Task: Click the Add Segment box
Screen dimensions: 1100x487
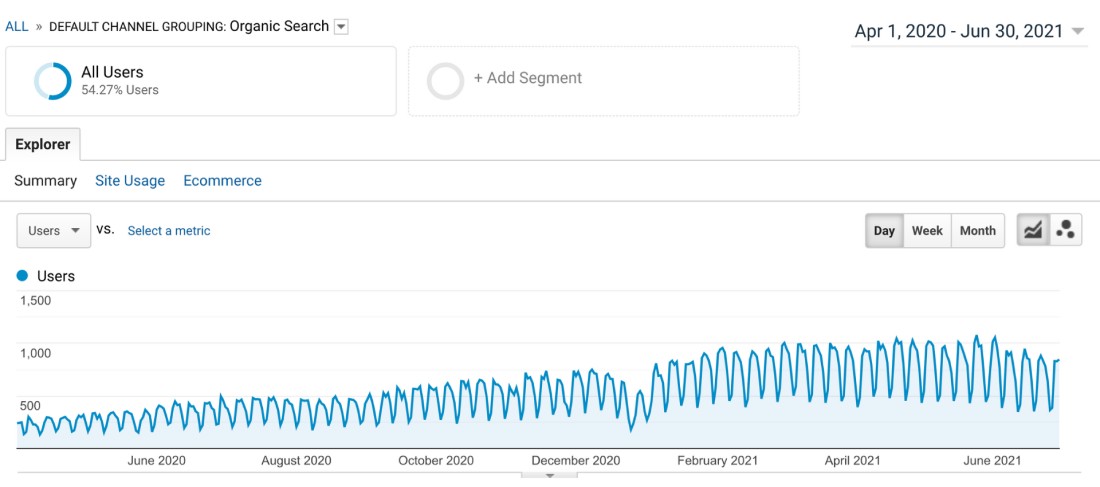Action: 603,81
